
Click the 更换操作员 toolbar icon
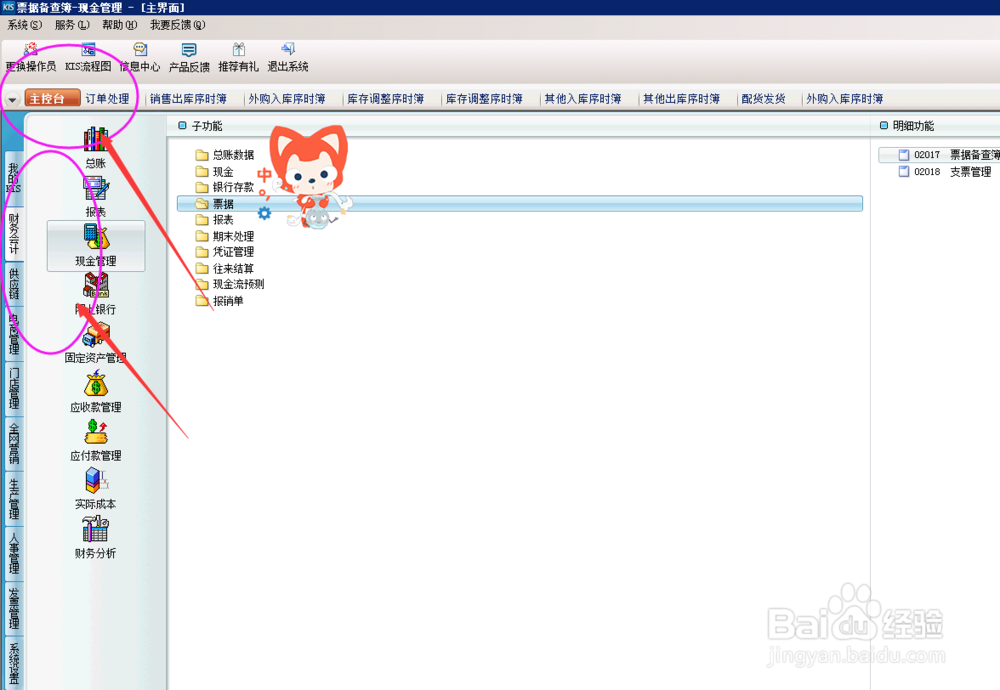(x=30, y=50)
